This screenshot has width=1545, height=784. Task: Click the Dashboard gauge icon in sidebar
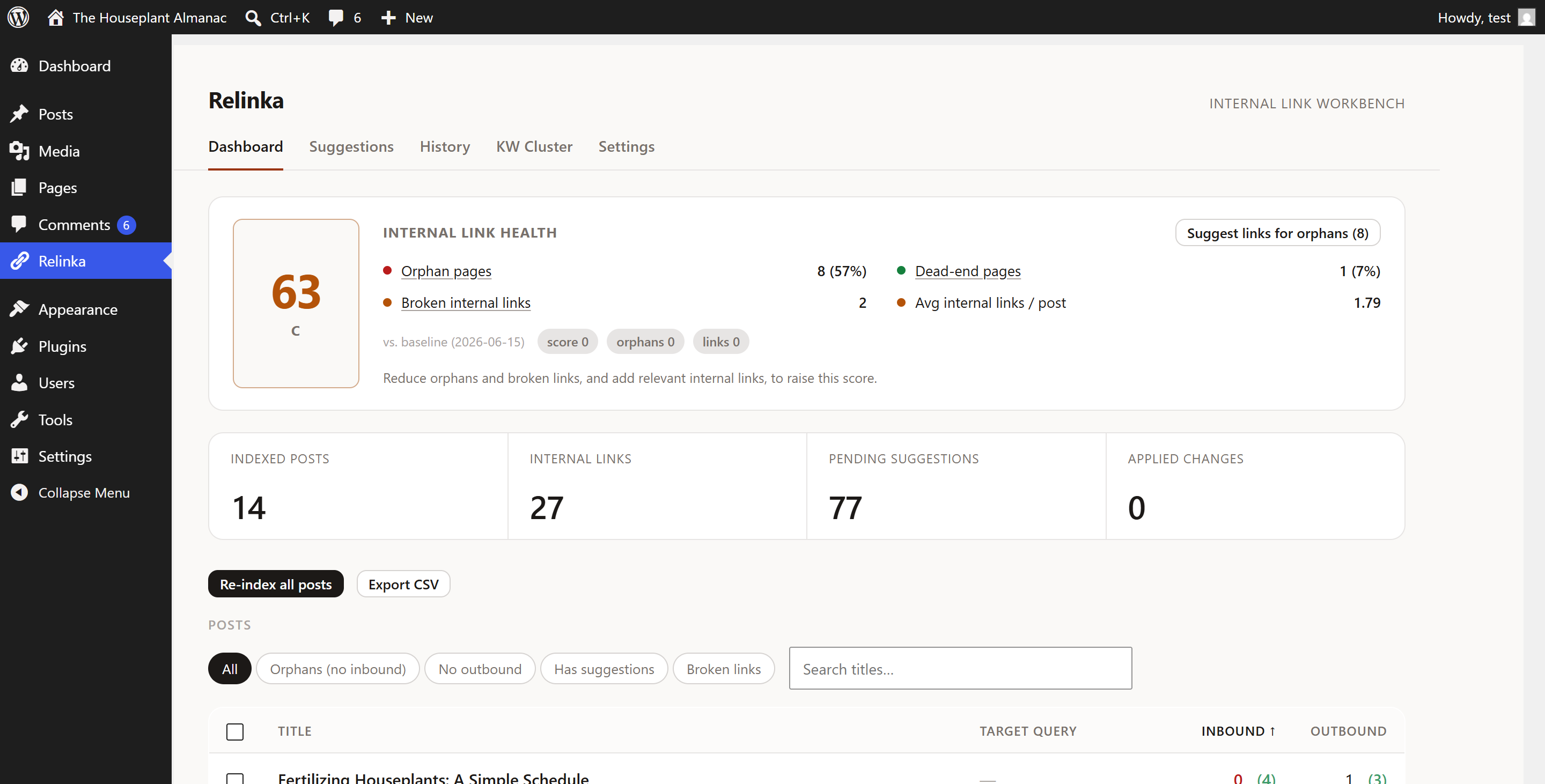click(19, 65)
